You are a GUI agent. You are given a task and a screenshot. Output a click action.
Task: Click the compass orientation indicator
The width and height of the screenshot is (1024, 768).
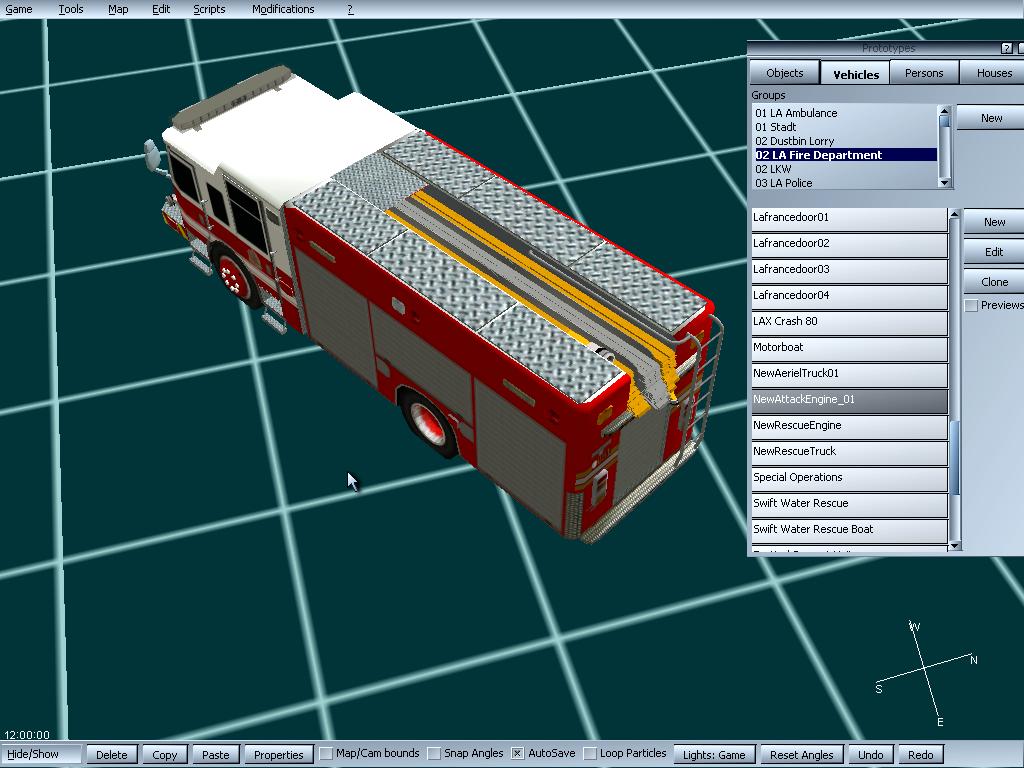[x=926, y=673]
